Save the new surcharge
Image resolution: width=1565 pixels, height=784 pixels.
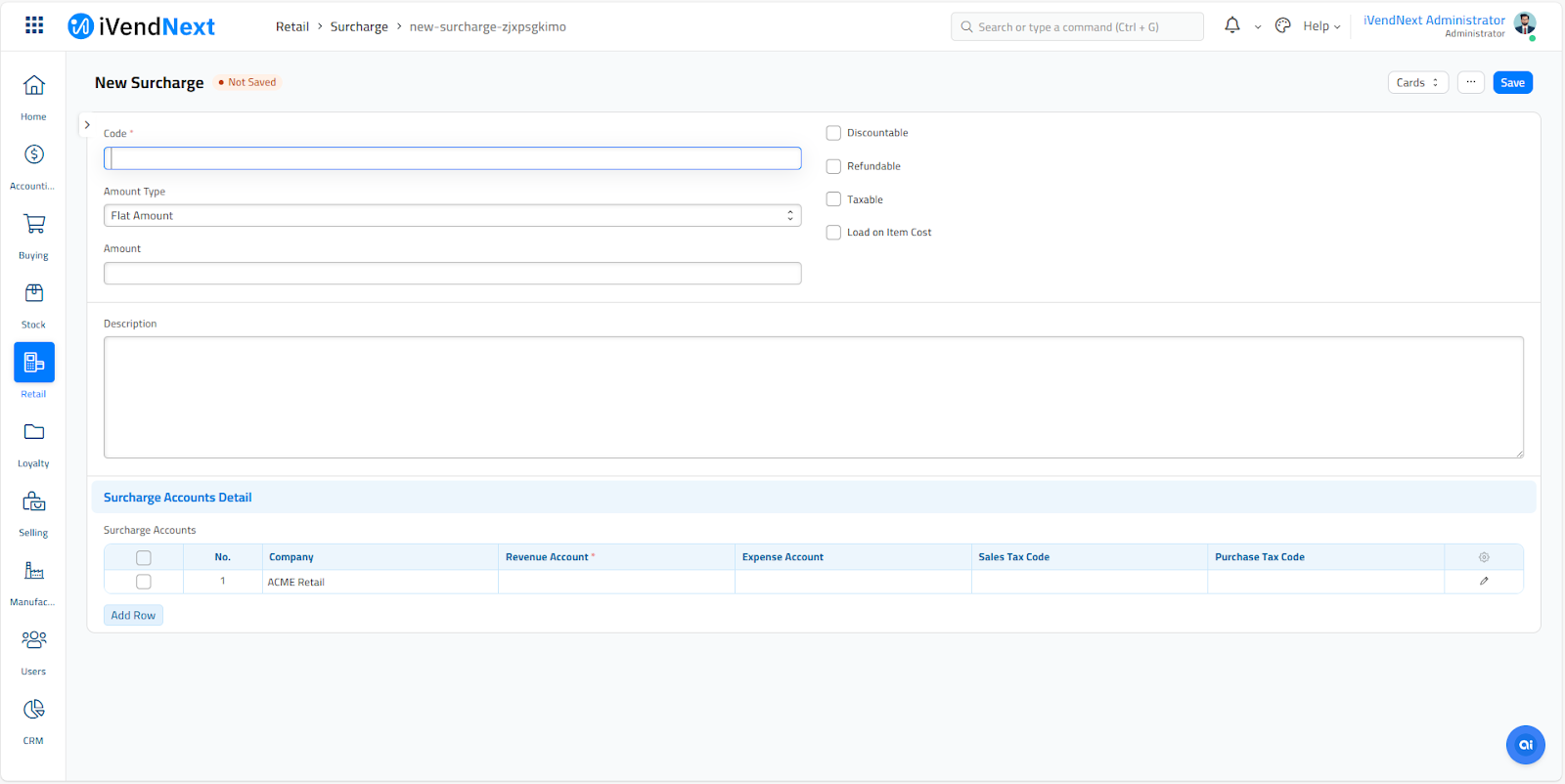point(1512,83)
